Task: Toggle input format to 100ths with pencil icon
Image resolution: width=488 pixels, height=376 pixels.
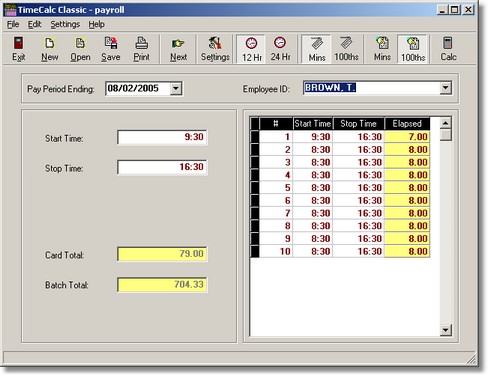Action: [346, 49]
